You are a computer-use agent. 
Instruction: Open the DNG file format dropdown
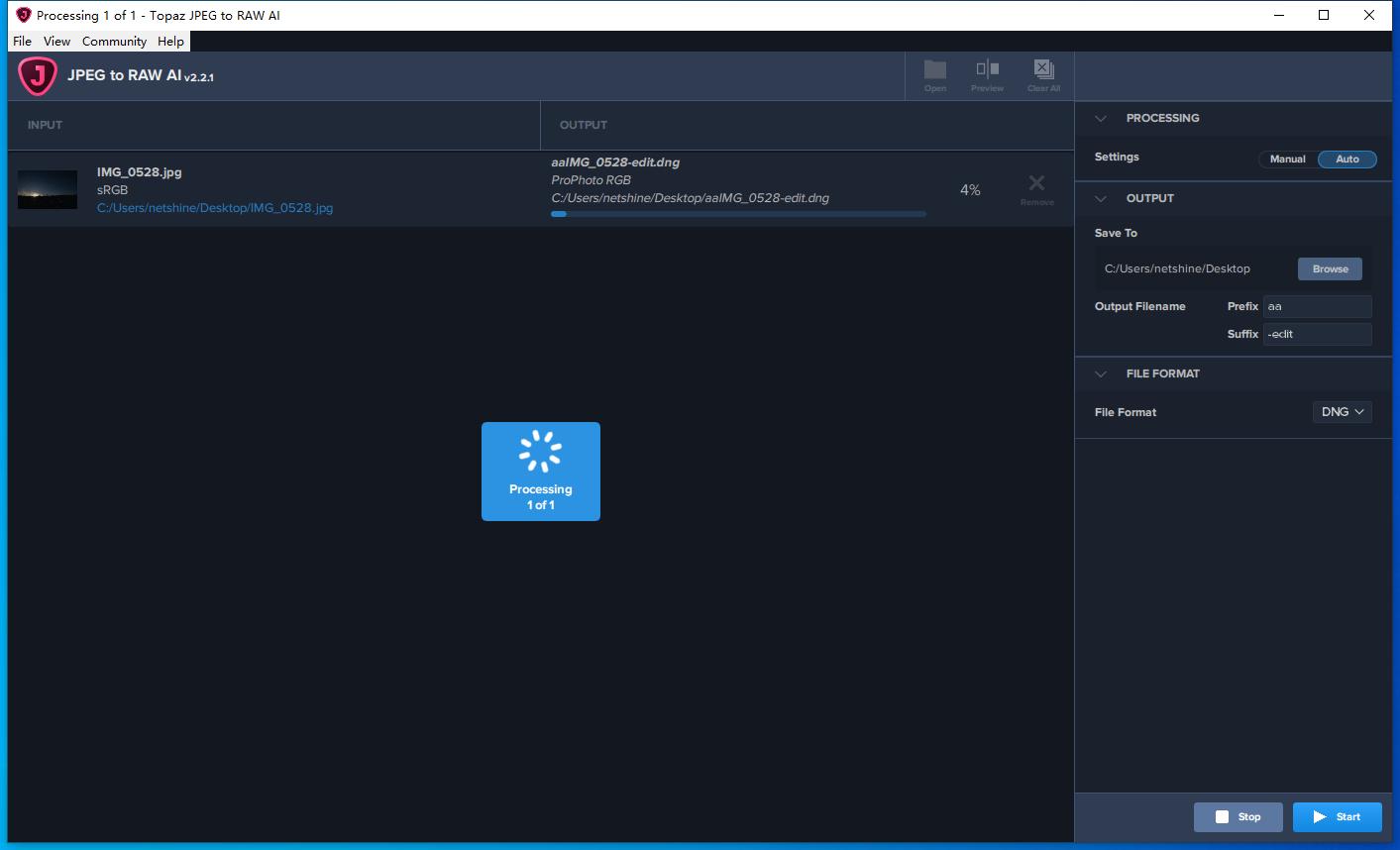pyautogui.click(x=1343, y=412)
